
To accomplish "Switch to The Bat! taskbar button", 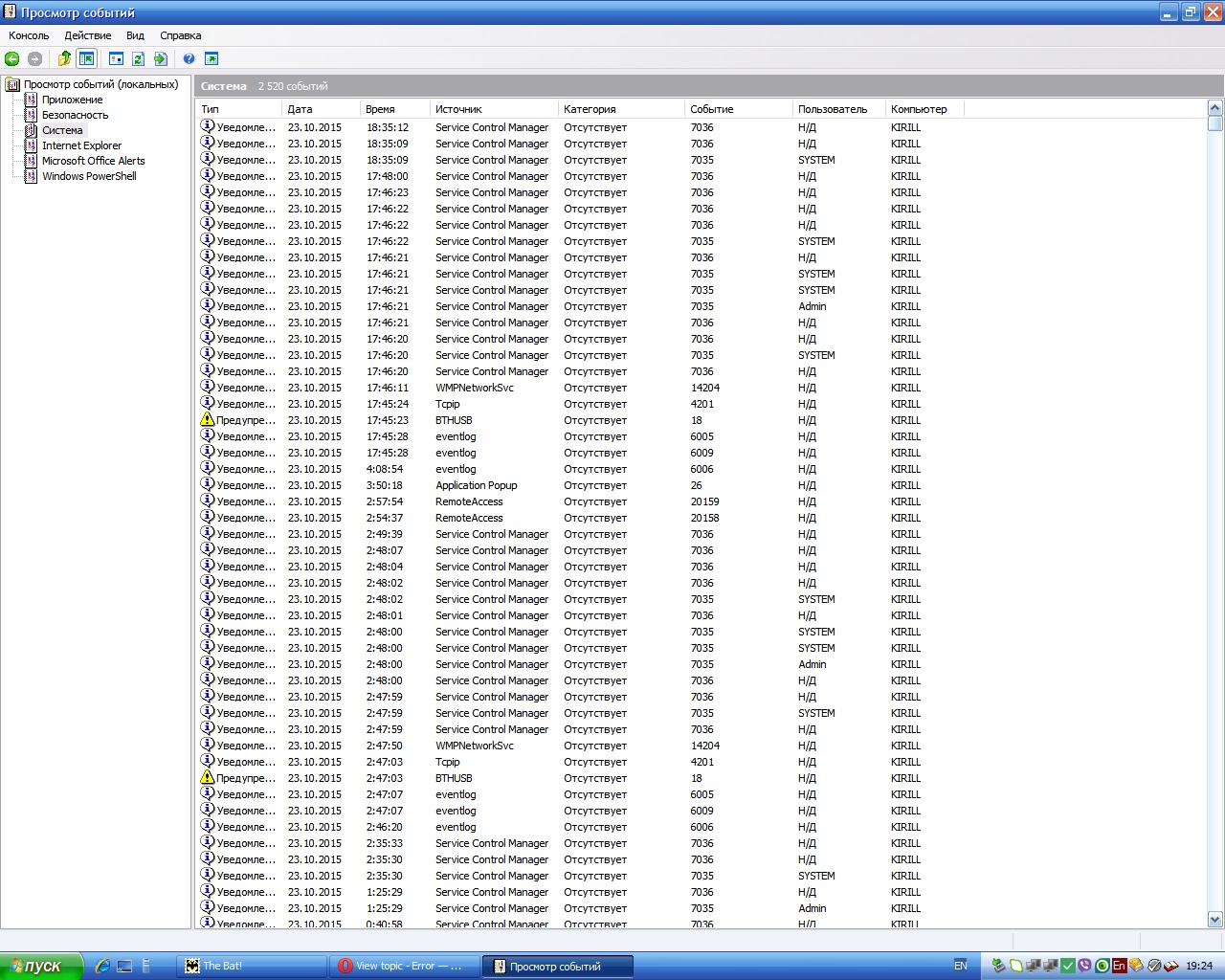I will tap(254, 966).
